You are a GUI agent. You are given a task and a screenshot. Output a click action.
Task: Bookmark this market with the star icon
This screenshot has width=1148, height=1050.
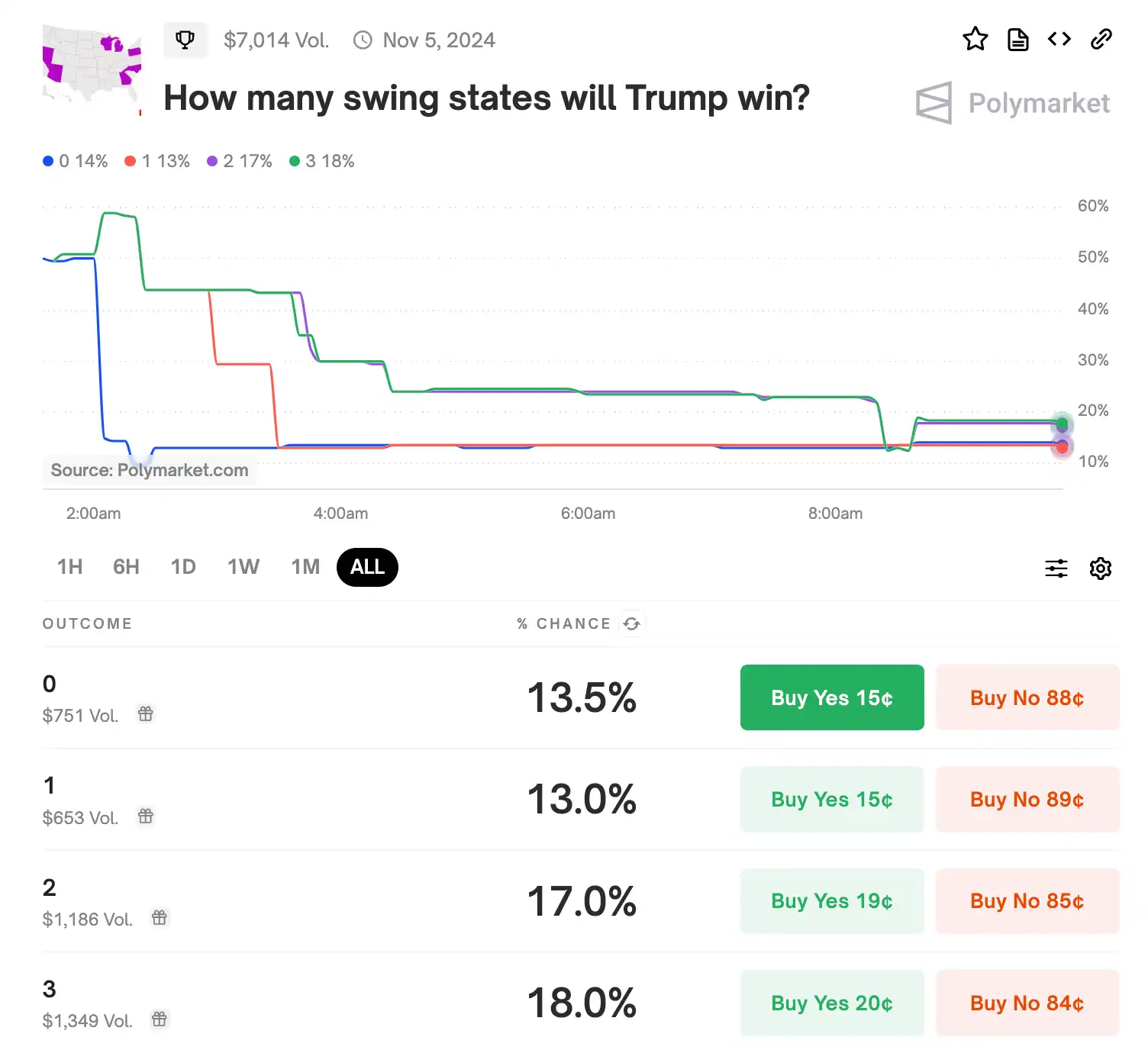975,39
